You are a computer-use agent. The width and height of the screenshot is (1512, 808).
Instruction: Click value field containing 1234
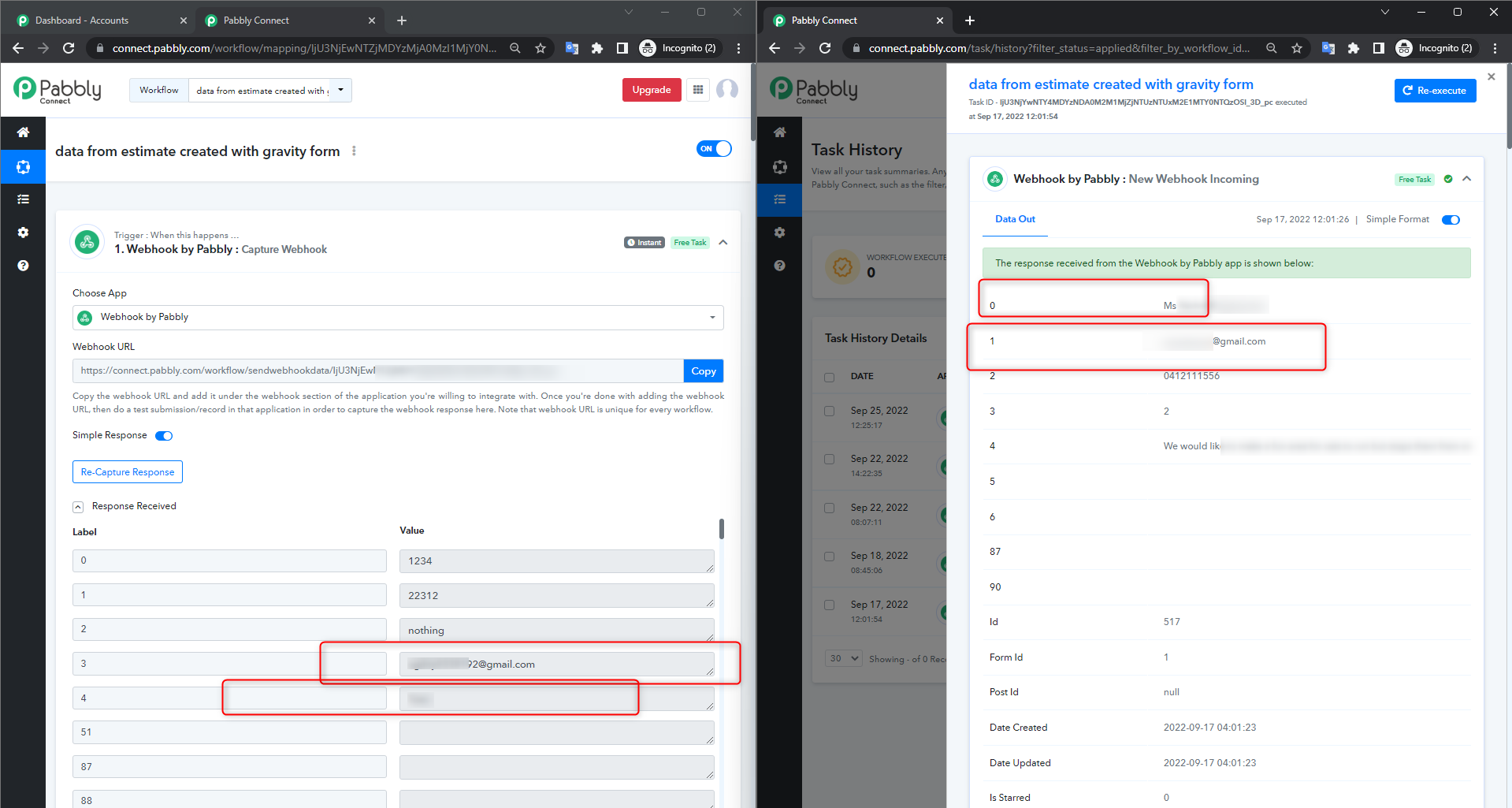click(557, 561)
